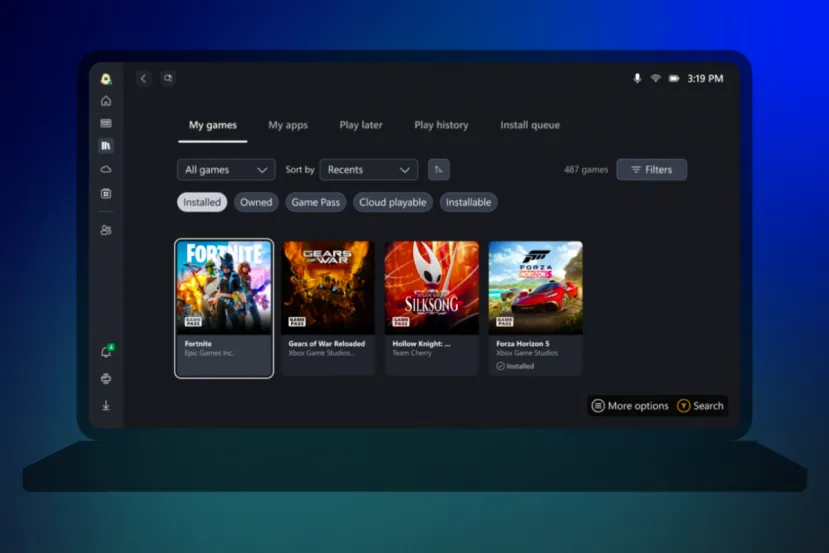Switch to the My apps tab

click(288, 125)
